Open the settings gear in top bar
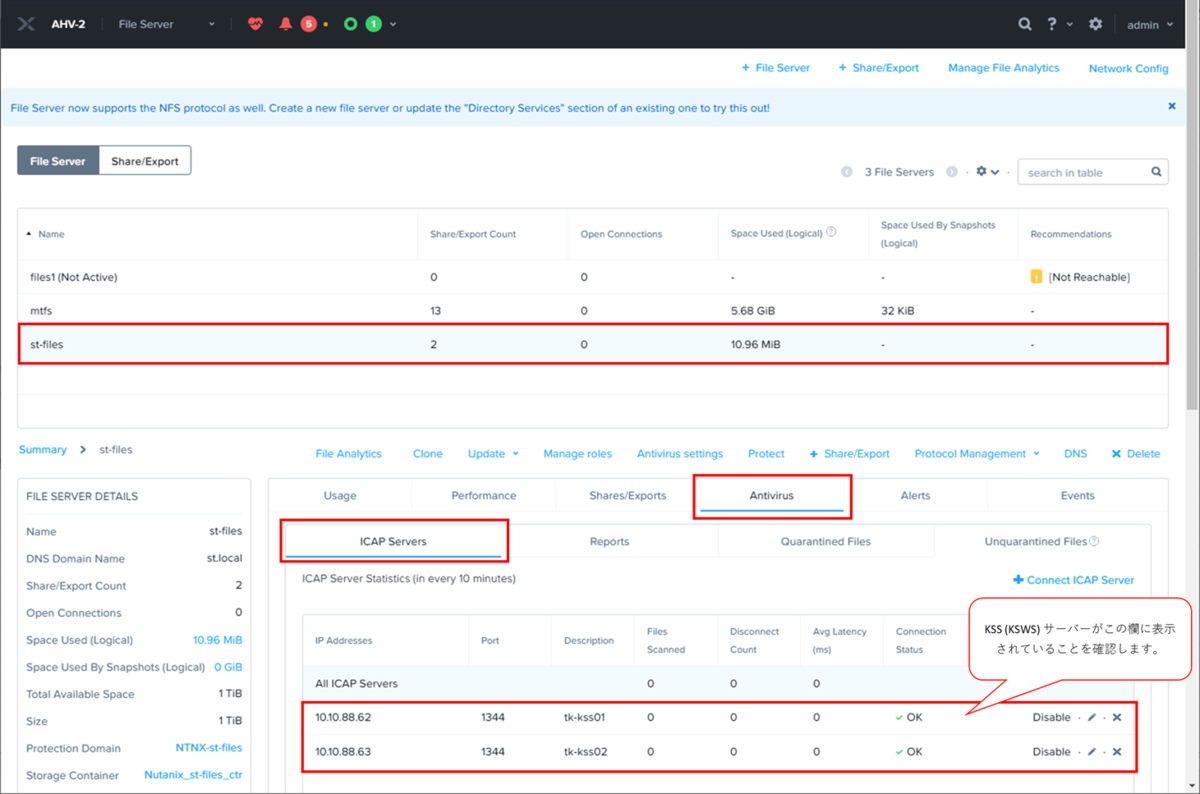 coord(1096,24)
